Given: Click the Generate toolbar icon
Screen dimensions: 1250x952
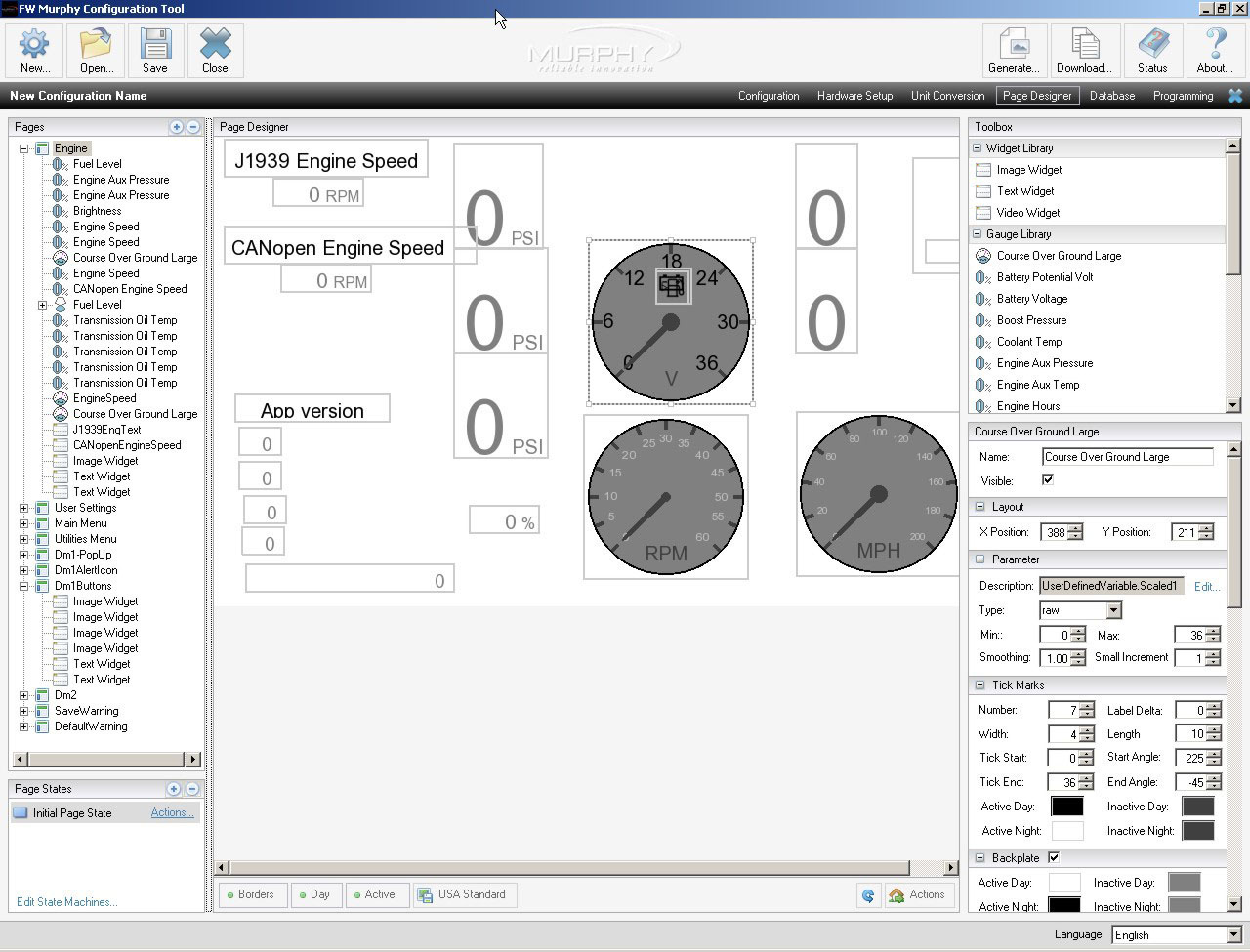Looking at the screenshot, I should point(1014,44).
